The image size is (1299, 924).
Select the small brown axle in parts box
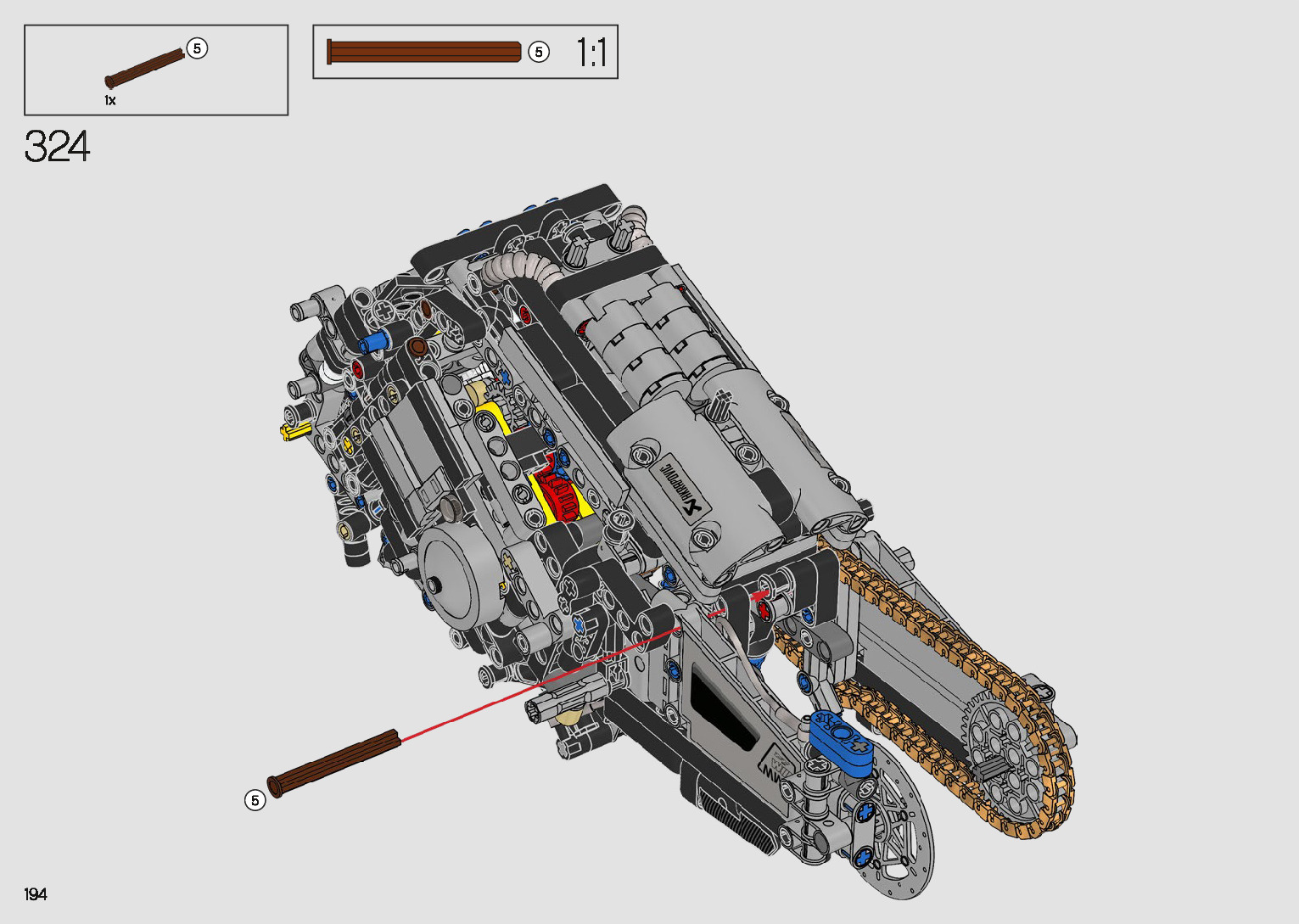[x=143, y=70]
